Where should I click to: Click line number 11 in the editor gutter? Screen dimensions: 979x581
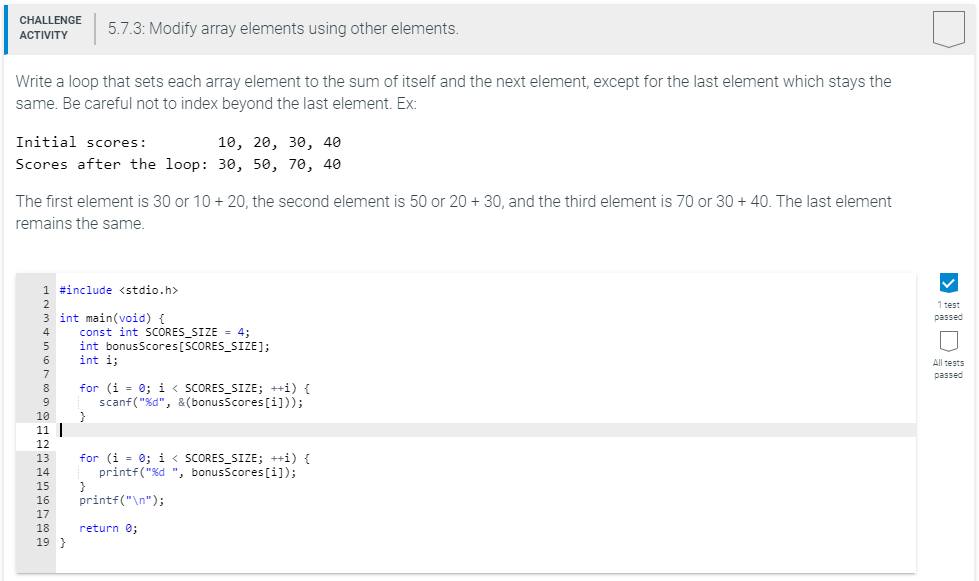(x=46, y=429)
